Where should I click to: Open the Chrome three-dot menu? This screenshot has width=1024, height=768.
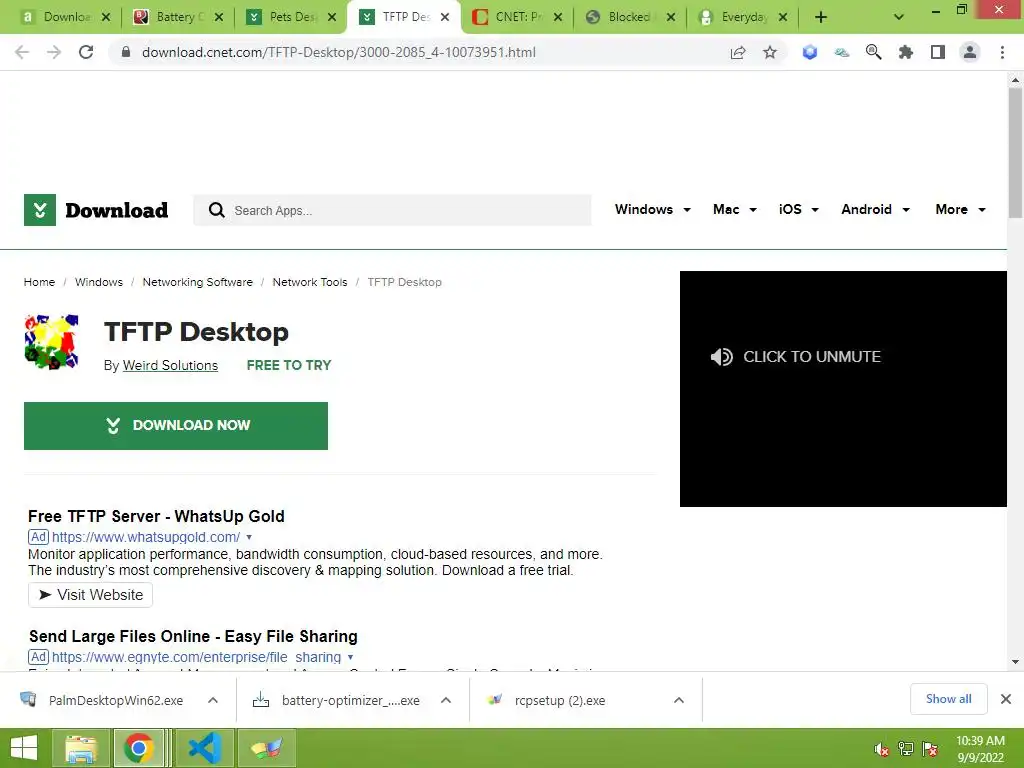pyautogui.click(x=1002, y=52)
